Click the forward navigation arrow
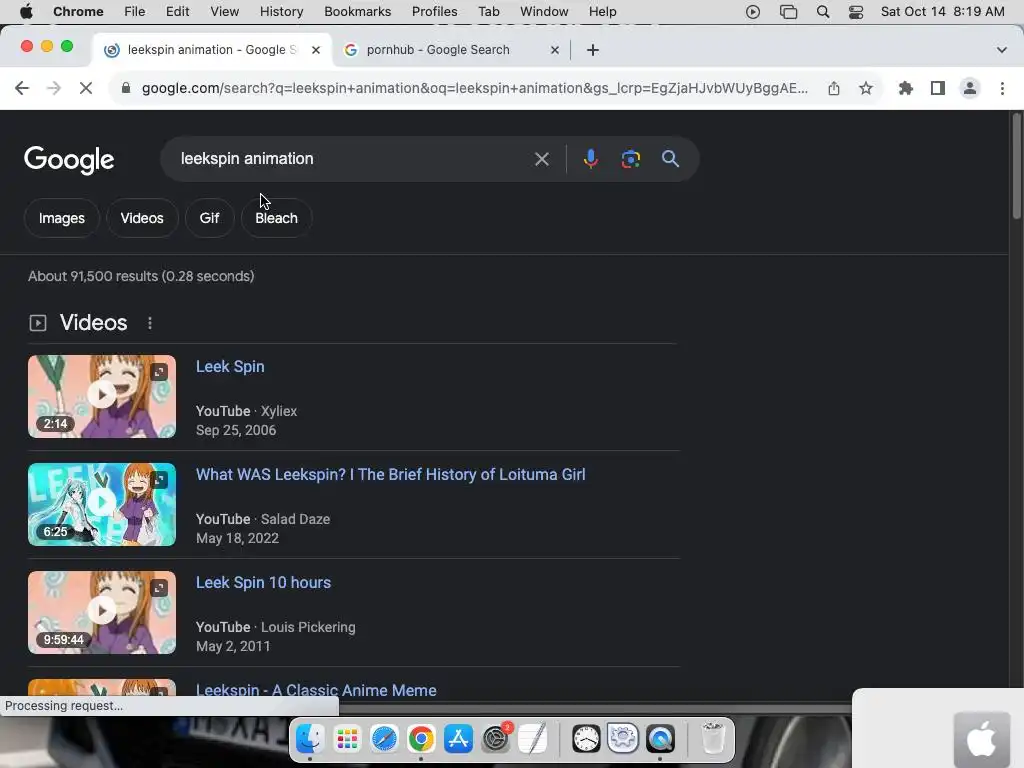Image resolution: width=1024 pixels, height=768 pixels. click(x=54, y=88)
